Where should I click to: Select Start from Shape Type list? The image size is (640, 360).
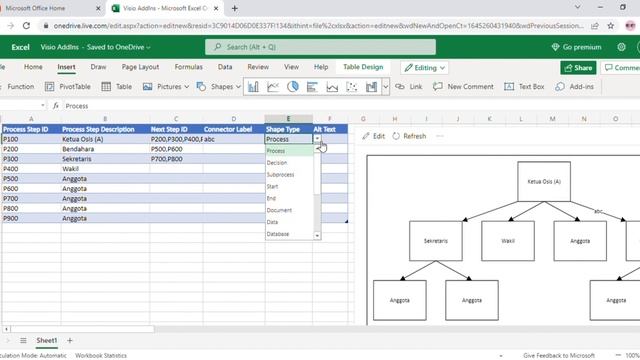[272, 187]
